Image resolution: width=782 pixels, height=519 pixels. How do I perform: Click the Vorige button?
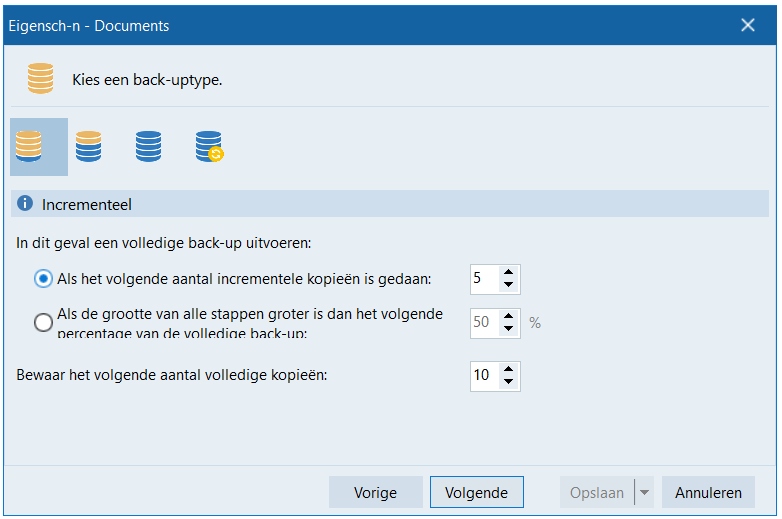[x=375, y=493]
